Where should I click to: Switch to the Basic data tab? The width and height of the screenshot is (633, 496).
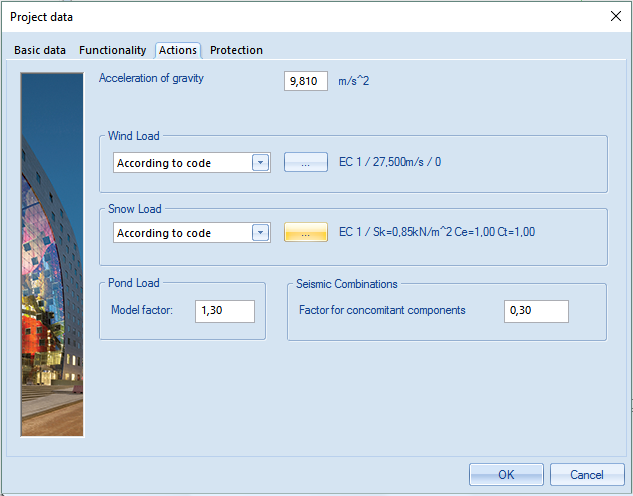[x=40, y=50]
